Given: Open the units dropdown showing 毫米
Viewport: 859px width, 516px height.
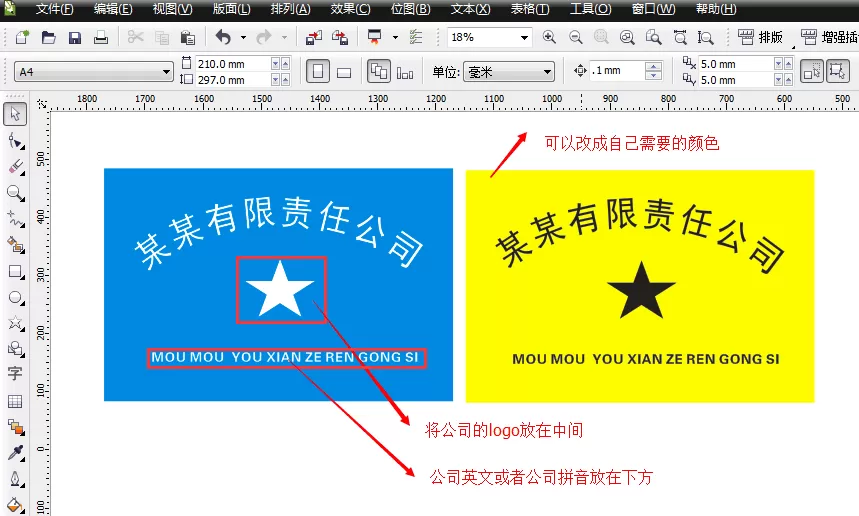Looking at the screenshot, I should 508,72.
